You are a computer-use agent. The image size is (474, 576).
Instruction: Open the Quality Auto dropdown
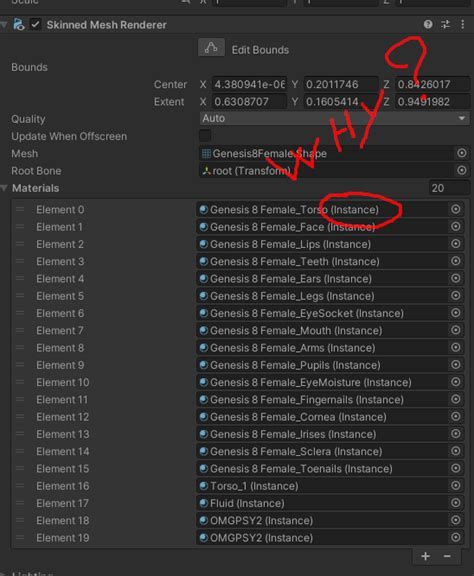pos(334,118)
